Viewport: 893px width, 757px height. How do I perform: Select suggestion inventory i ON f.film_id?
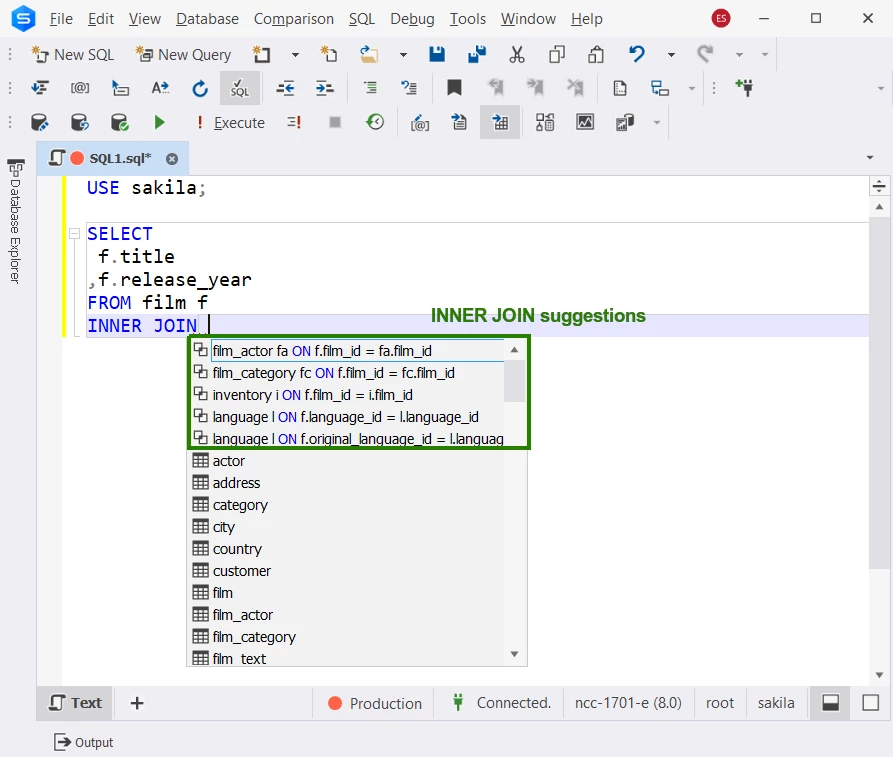tap(348, 395)
